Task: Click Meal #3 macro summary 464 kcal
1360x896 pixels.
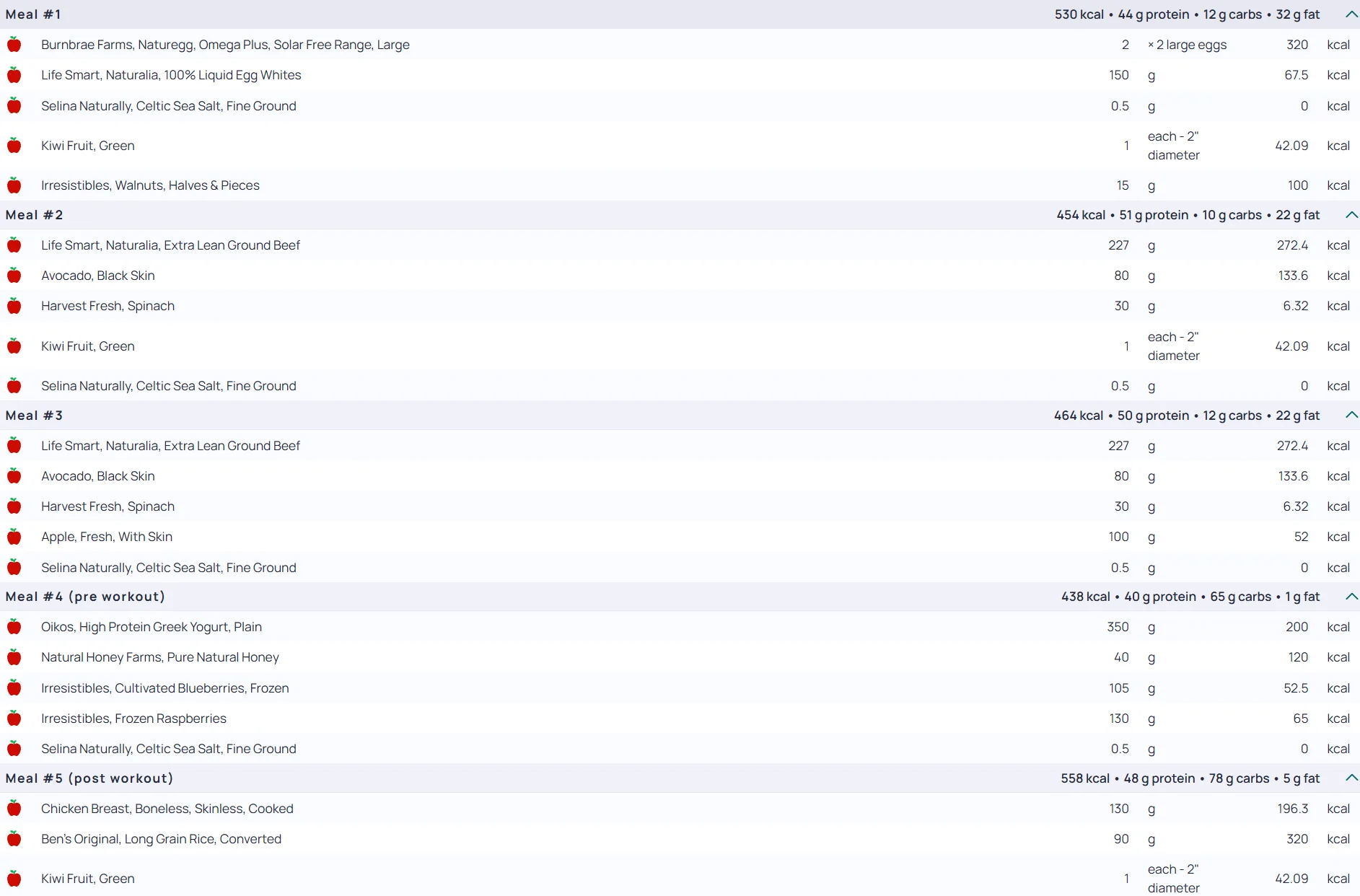Action: 1187,416
